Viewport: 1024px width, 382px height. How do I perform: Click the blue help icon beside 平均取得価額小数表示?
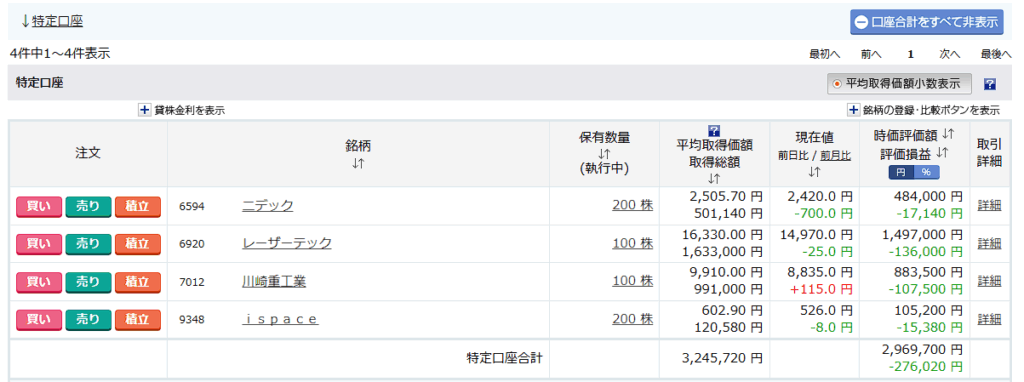989,84
